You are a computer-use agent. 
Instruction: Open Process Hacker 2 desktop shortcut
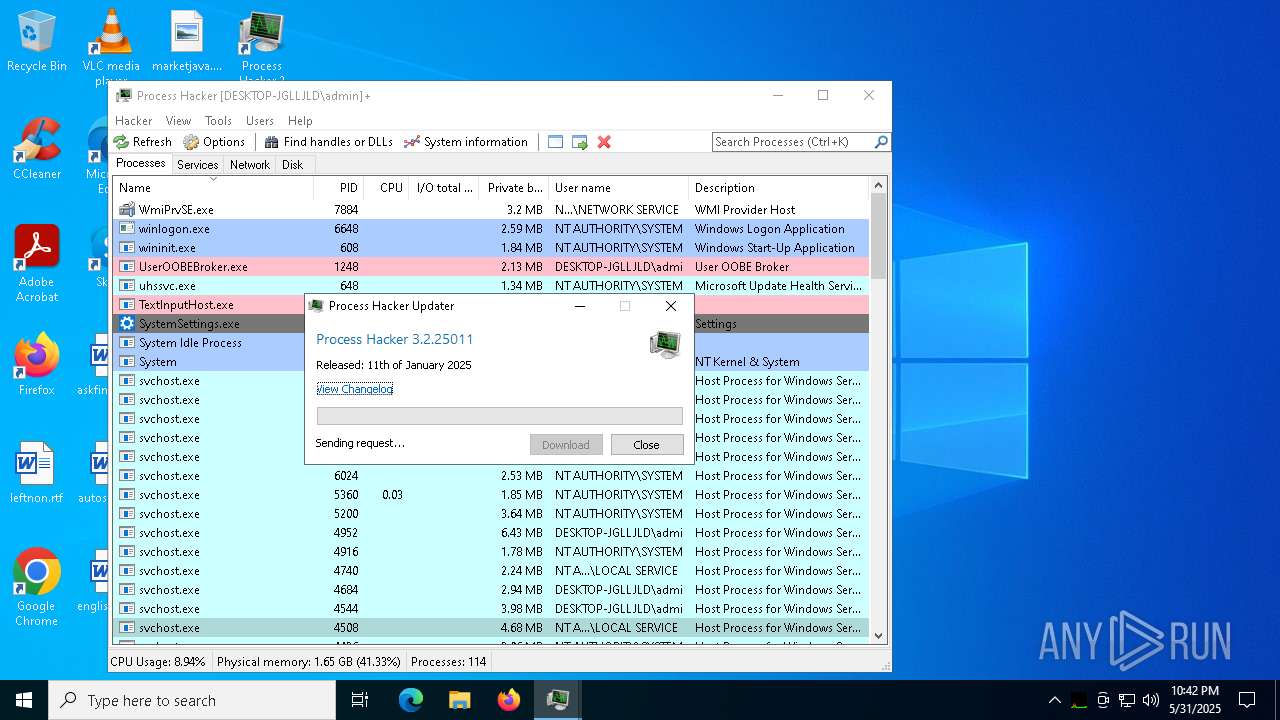point(261,46)
